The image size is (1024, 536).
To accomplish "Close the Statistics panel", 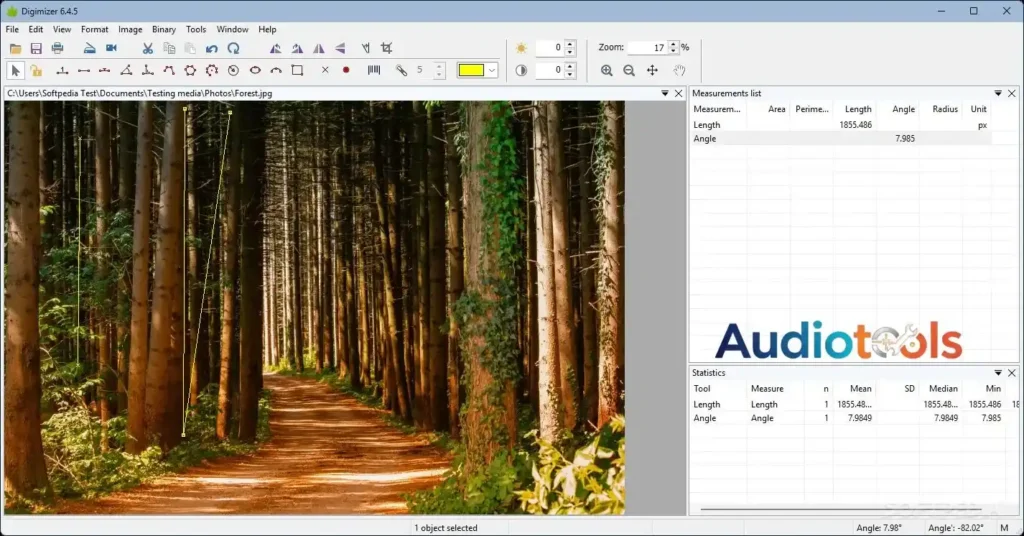I will (x=1012, y=373).
